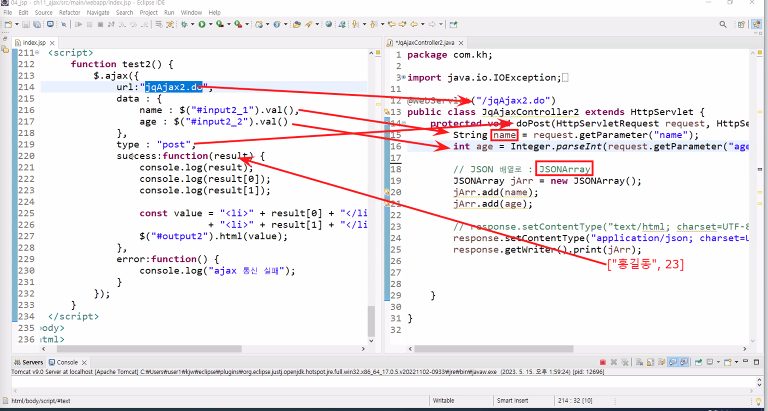Click the Terminate stop square in main toolbar
The image size is (768, 411).
click(100, 24)
